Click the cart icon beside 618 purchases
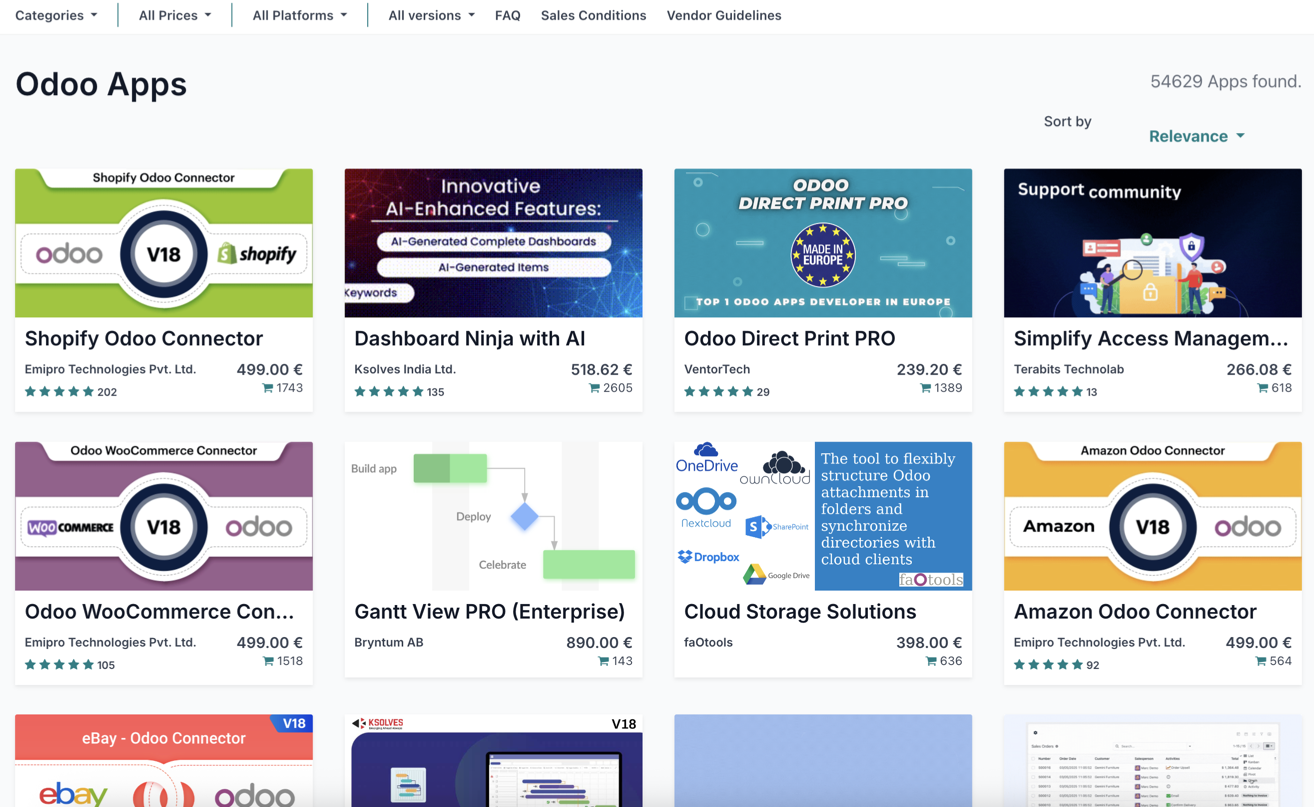The width and height of the screenshot is (1315, 807). point(1262,388)
